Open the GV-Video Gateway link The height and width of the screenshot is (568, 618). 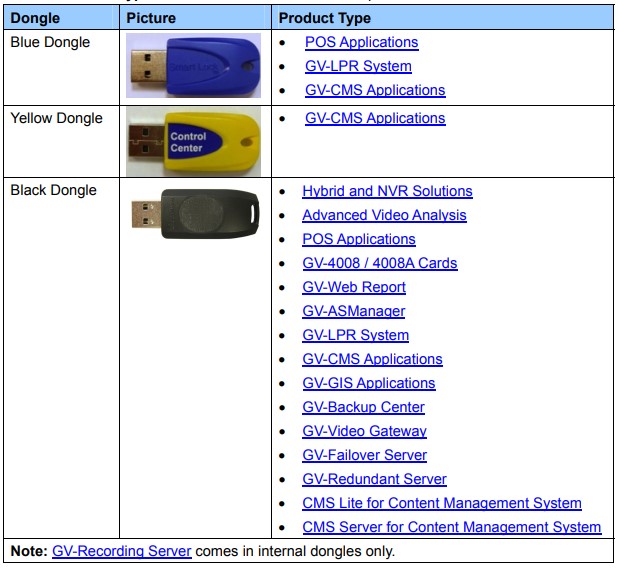365,431
